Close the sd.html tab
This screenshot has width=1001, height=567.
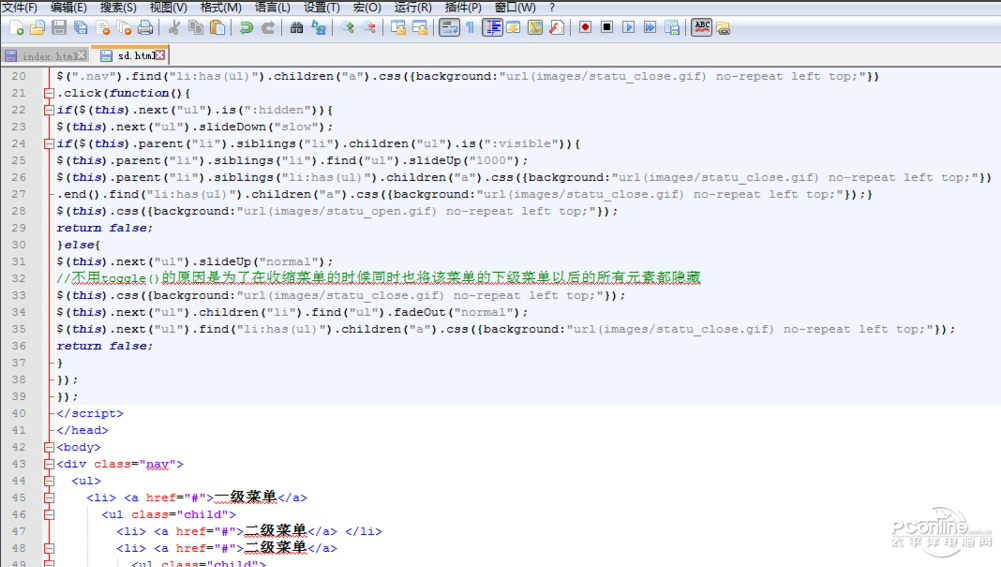160,56
